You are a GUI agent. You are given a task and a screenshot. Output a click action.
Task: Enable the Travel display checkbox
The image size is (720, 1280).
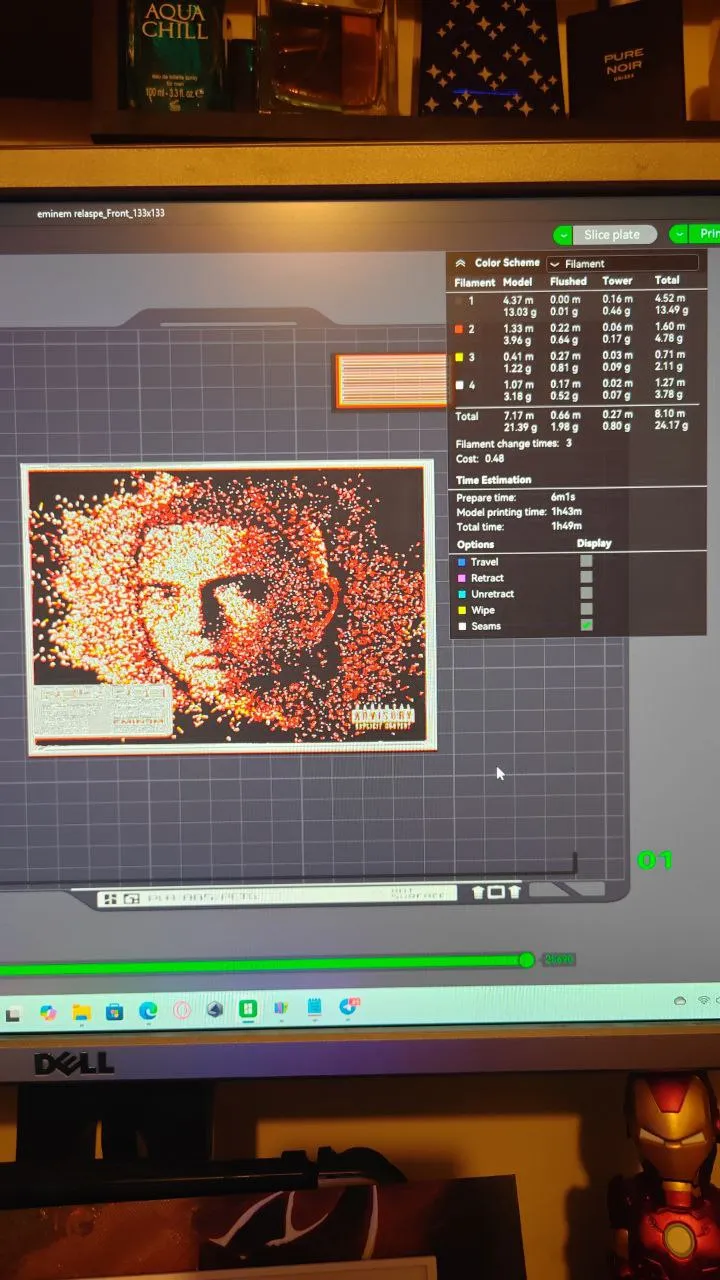(586, 561)
